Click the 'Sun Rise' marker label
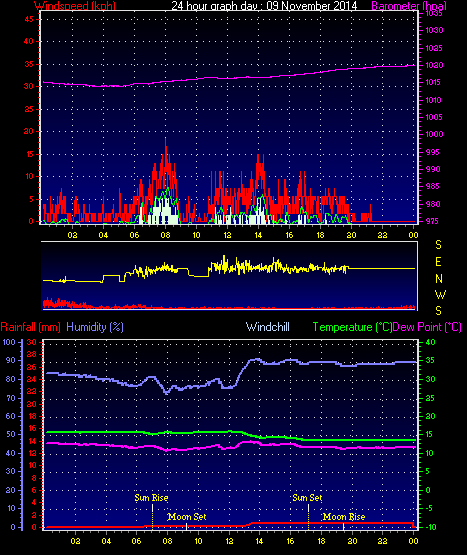Screen dimensions: 467x555 pyautogui.click(x=151, y=498)
